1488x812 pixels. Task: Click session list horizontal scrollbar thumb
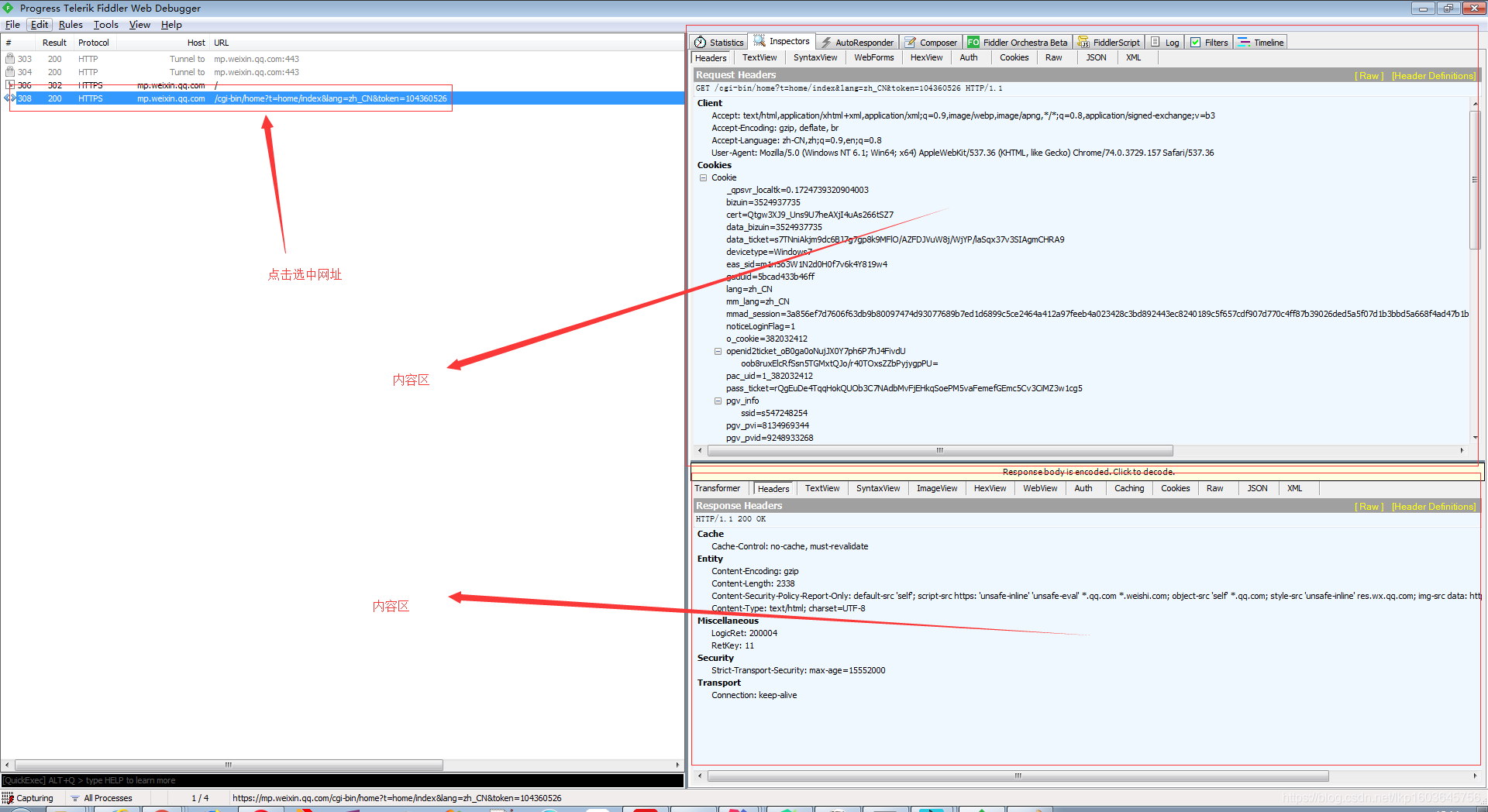[x=229, y=765]
